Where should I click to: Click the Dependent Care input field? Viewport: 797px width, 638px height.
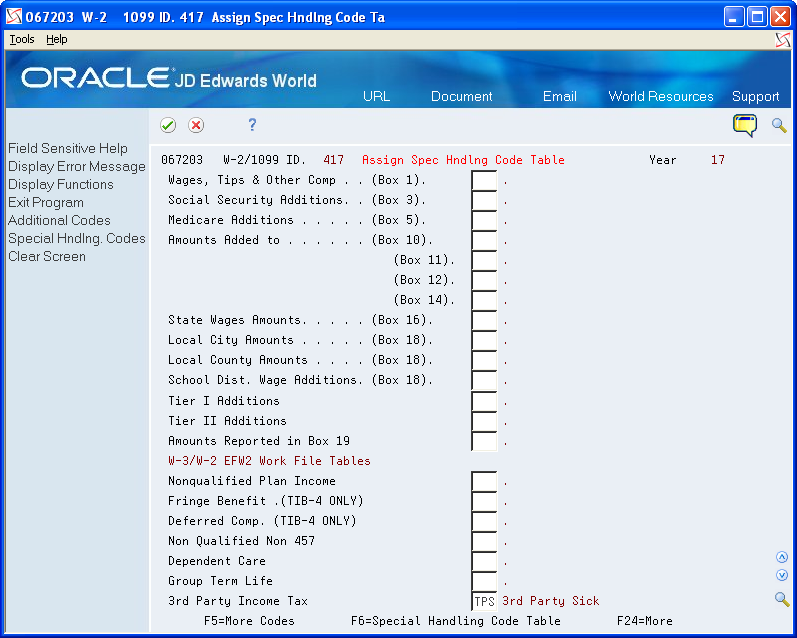[x=484, y=562]
